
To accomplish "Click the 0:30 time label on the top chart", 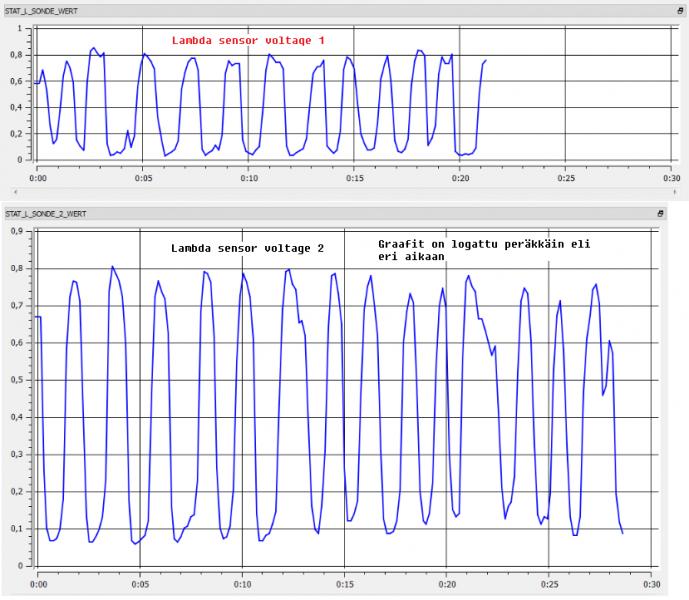I will (672, 178).
